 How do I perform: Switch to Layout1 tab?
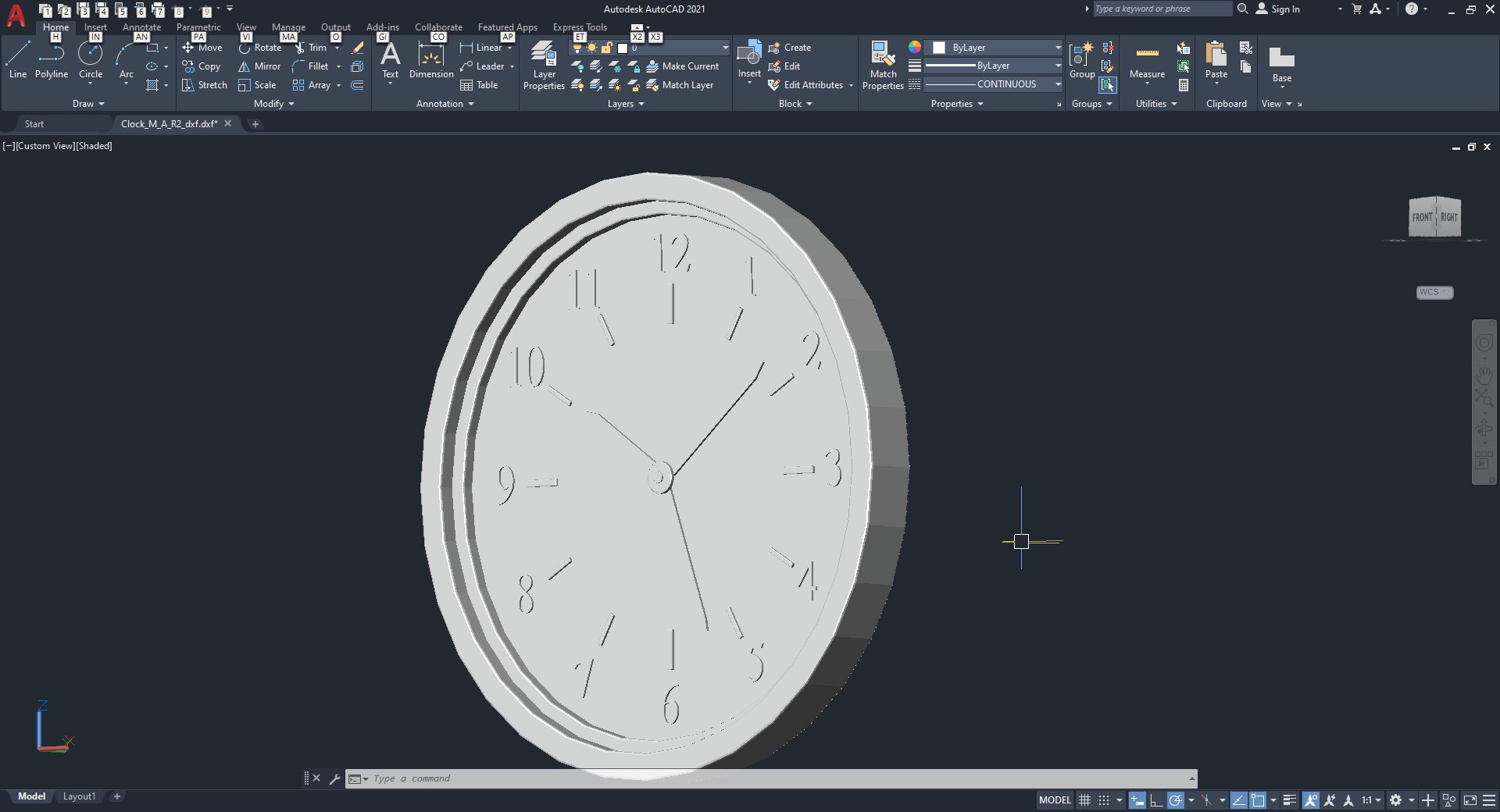pyautogui.click(x=79, y=796)
